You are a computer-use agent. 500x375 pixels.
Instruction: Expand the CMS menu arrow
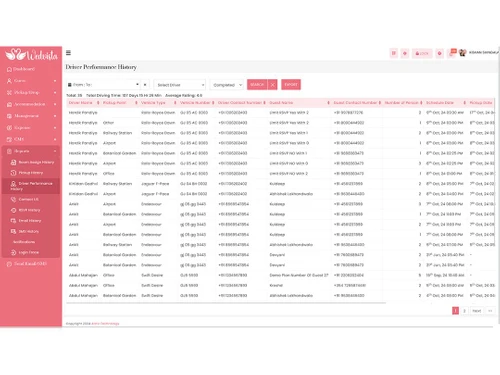pyautogui.click(x=55, y=139)
